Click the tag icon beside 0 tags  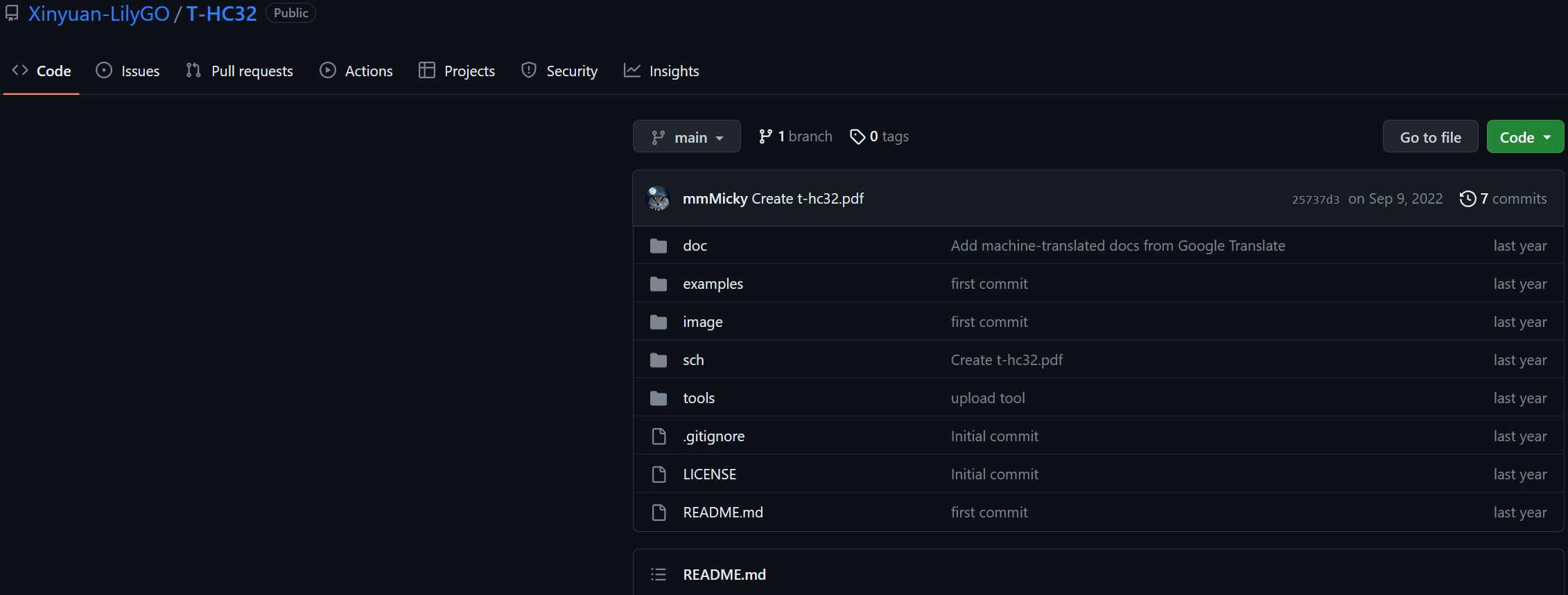click(x=857, y=136)
